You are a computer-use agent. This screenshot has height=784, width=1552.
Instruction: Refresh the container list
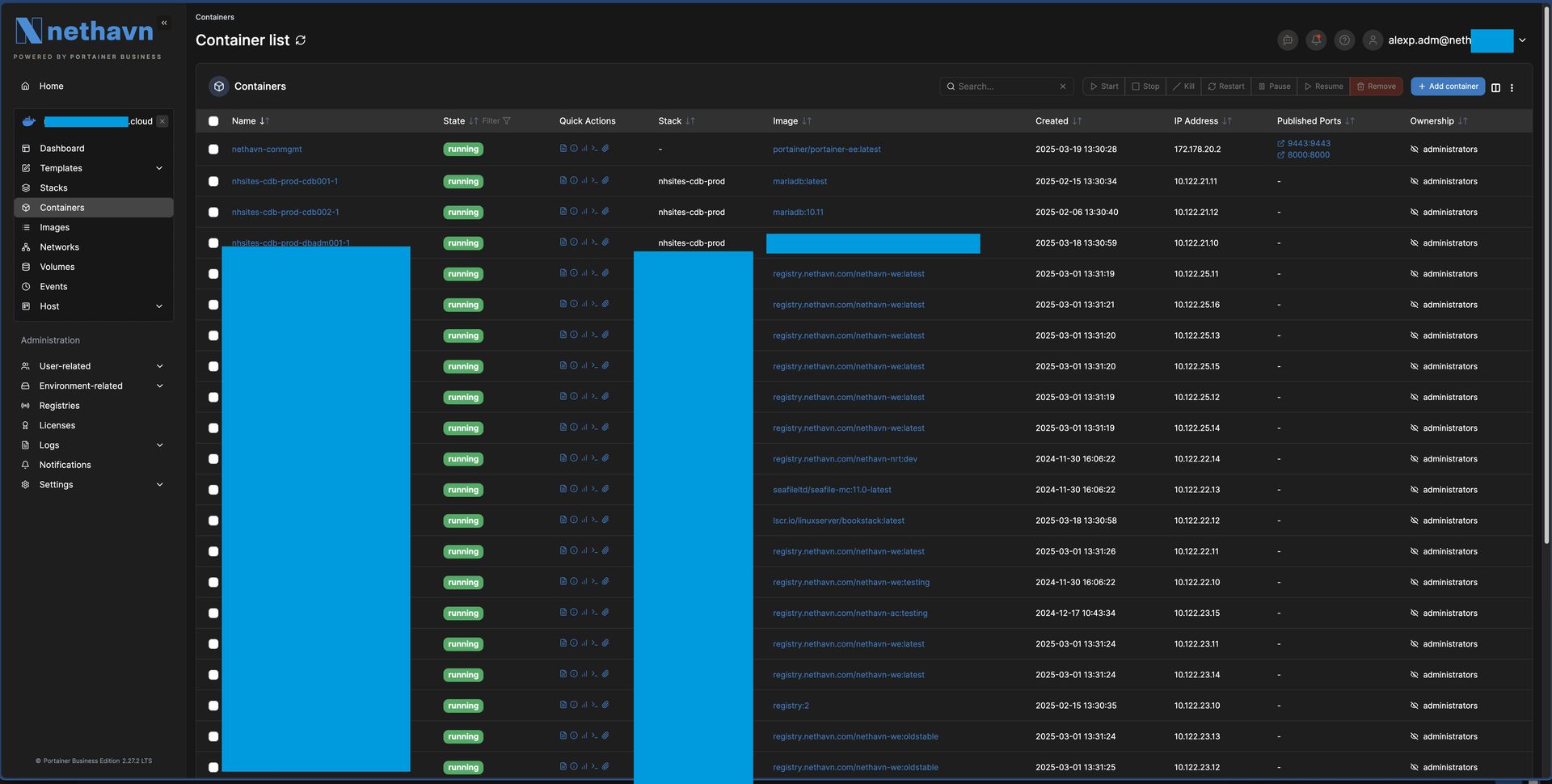[x=301, y=40]
